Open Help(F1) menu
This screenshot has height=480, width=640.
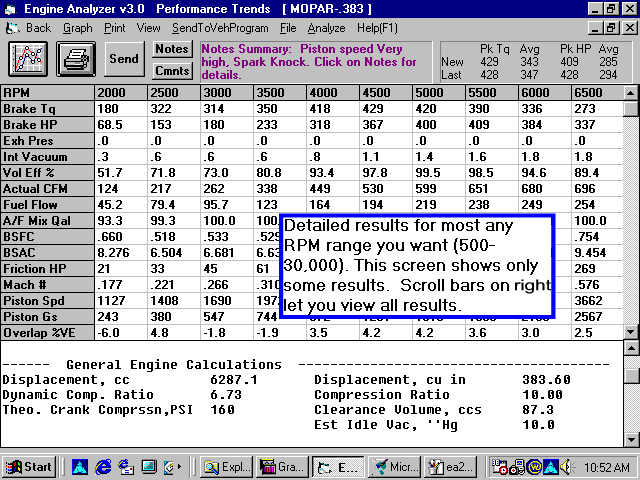click(377, 28)
